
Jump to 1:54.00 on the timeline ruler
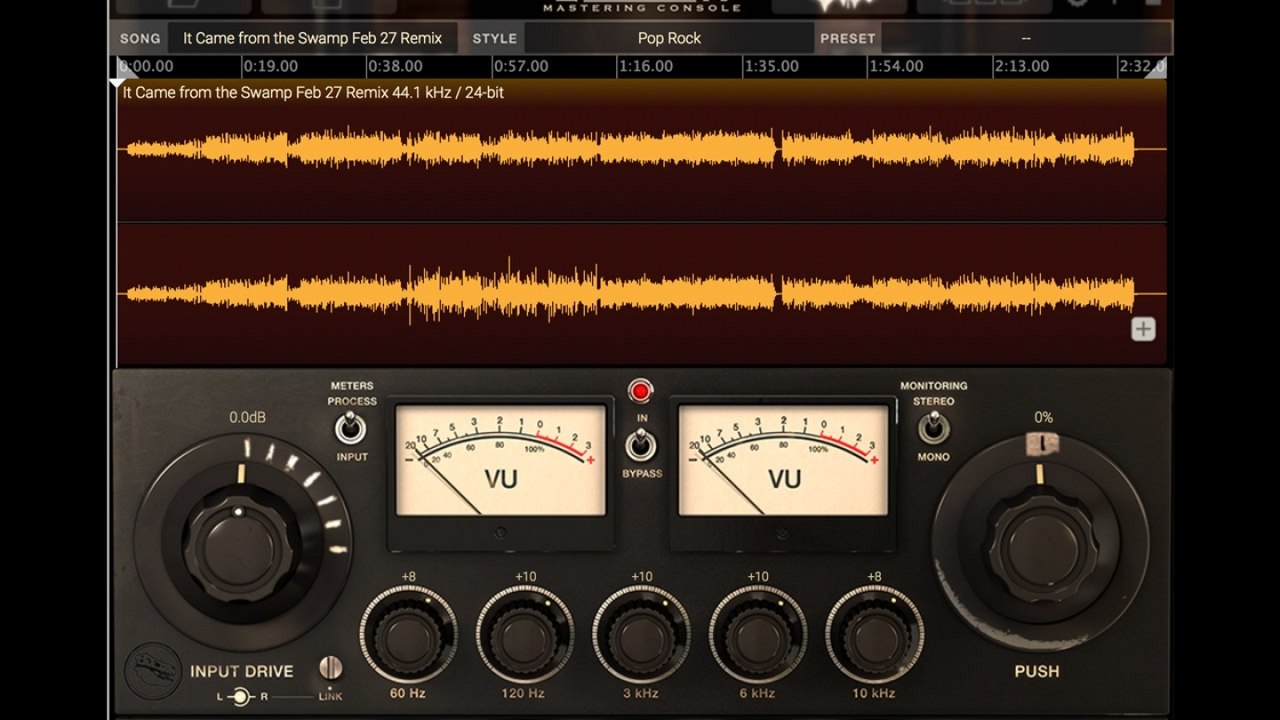point(896,67)
